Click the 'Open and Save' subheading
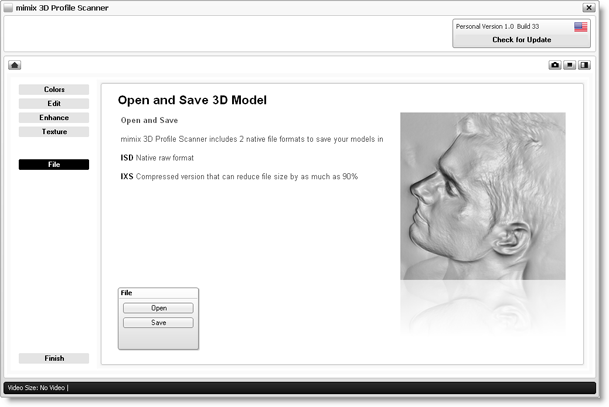This screenshot has height=407, width=609. [149, 120]
